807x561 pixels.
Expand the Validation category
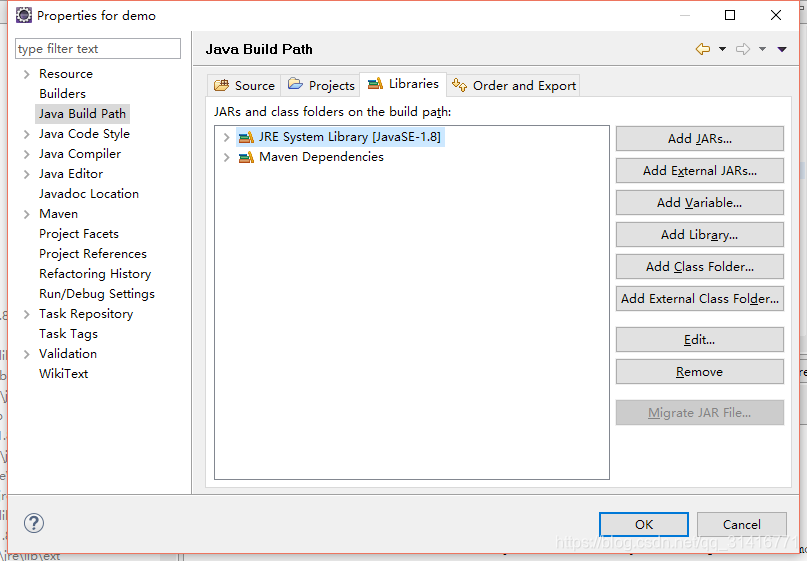pyautogui.click(x=27, y=354)
